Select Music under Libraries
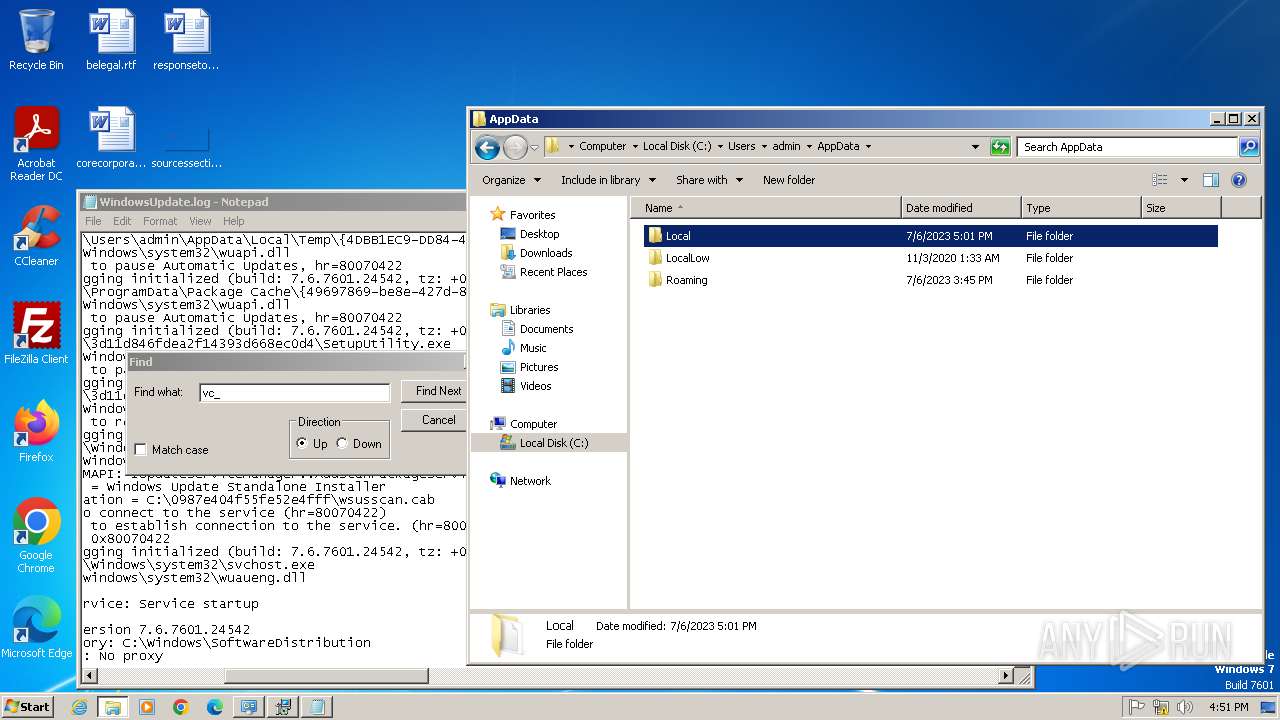1280x720 pixels. 533,348
